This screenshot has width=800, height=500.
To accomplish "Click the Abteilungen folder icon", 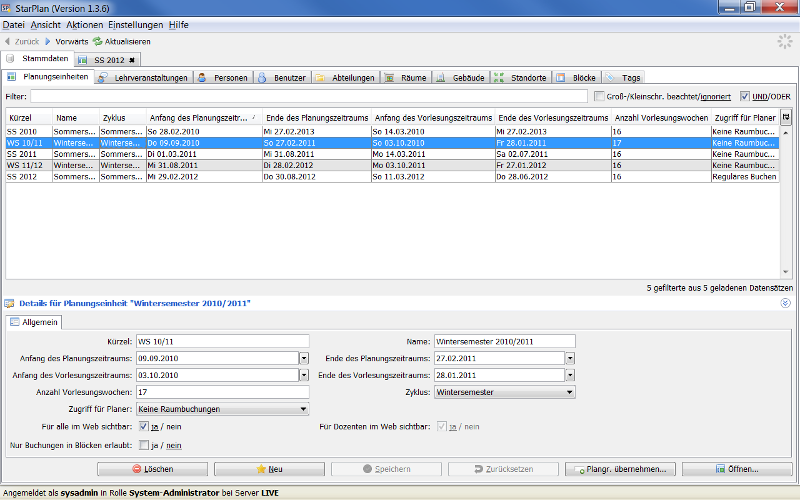I will tap(320, 78).
